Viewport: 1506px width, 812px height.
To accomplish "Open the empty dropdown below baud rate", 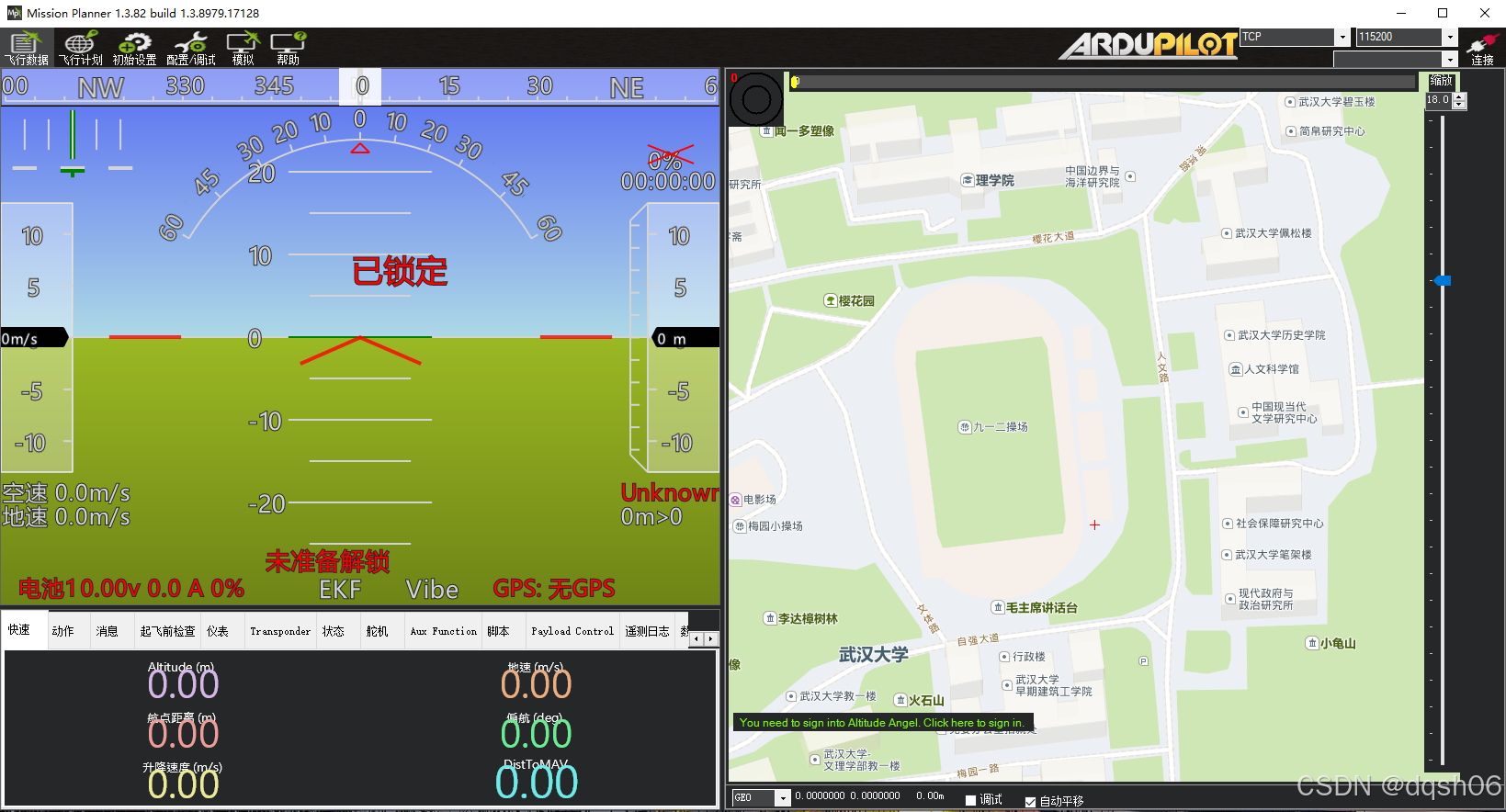I will (x=1450, y=60).
